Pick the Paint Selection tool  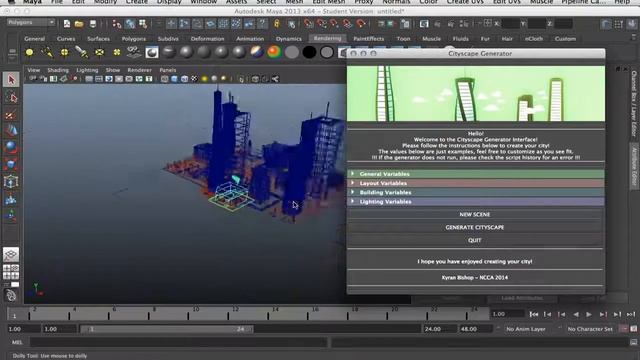[x=11, y=115]
